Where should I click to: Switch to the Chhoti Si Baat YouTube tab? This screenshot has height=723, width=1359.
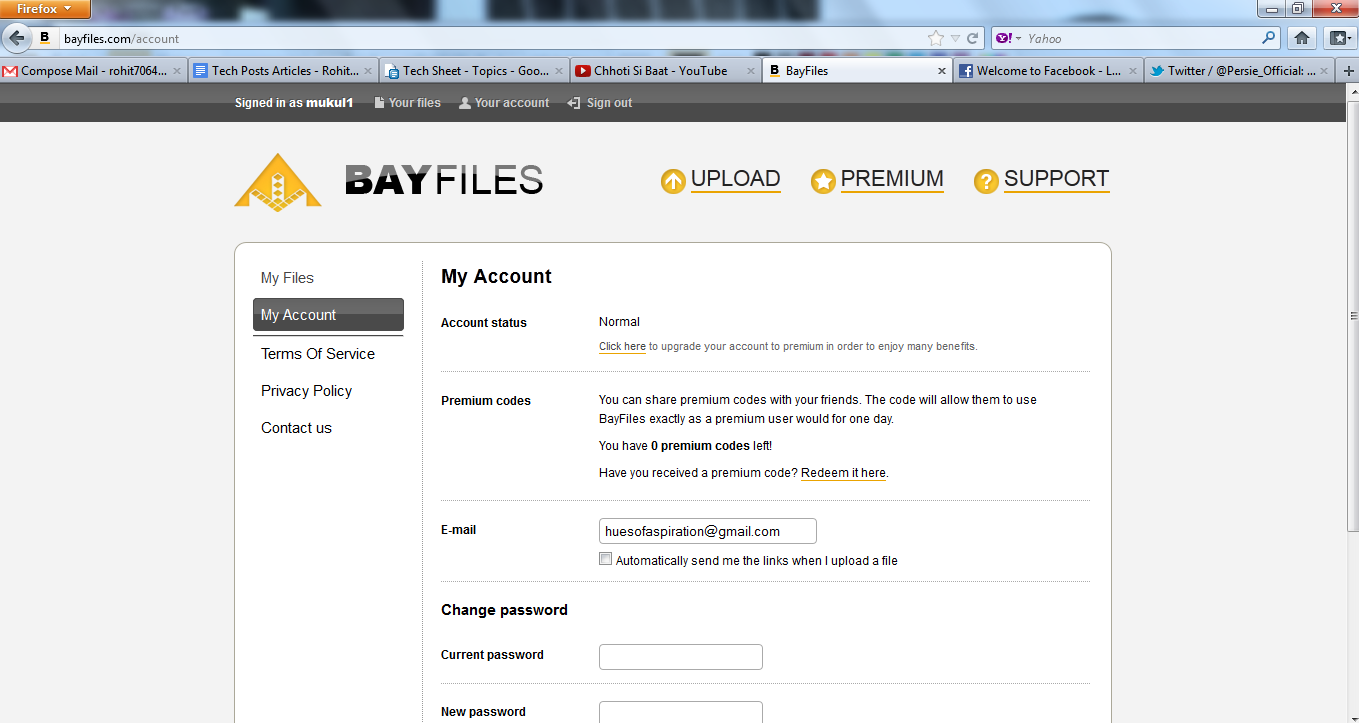pos(666,71)
